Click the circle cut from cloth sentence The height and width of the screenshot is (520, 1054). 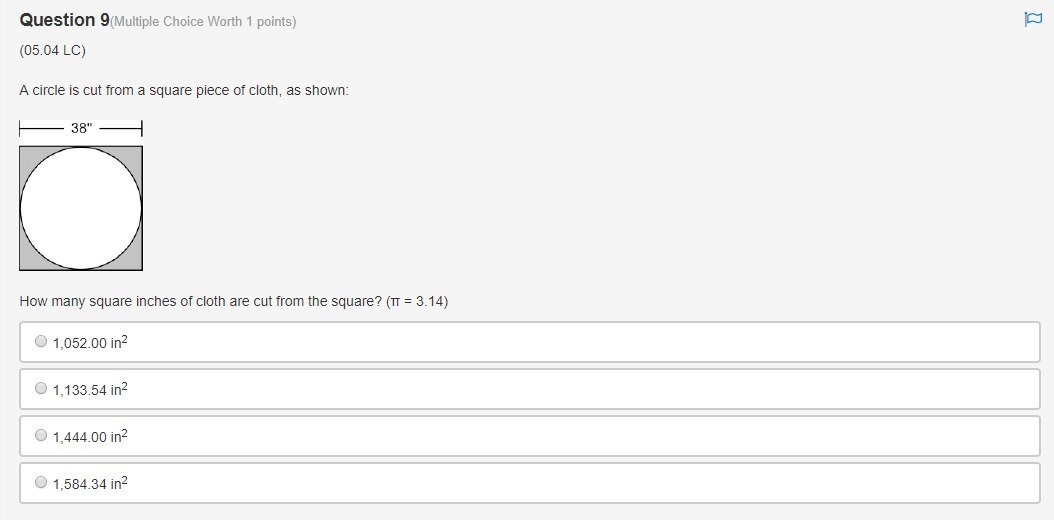184,90
